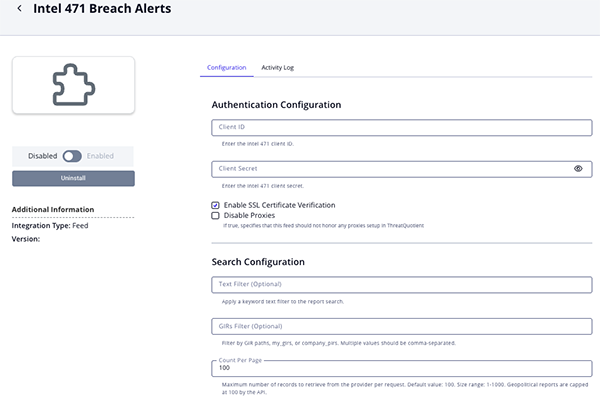Go back using the left chevron arrow
The height and width of the screenshot is (401, 600).
(x=20, y=8)
